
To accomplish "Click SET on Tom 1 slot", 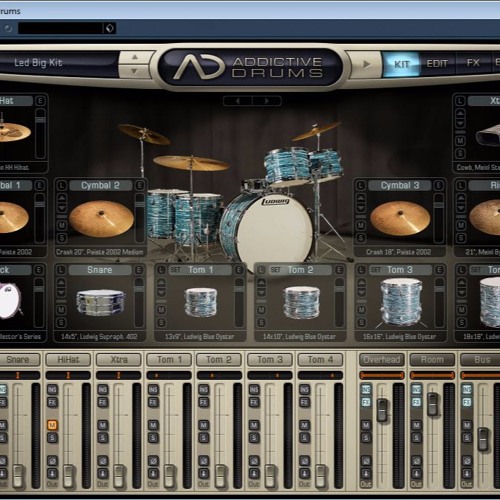I will [176, 270].
